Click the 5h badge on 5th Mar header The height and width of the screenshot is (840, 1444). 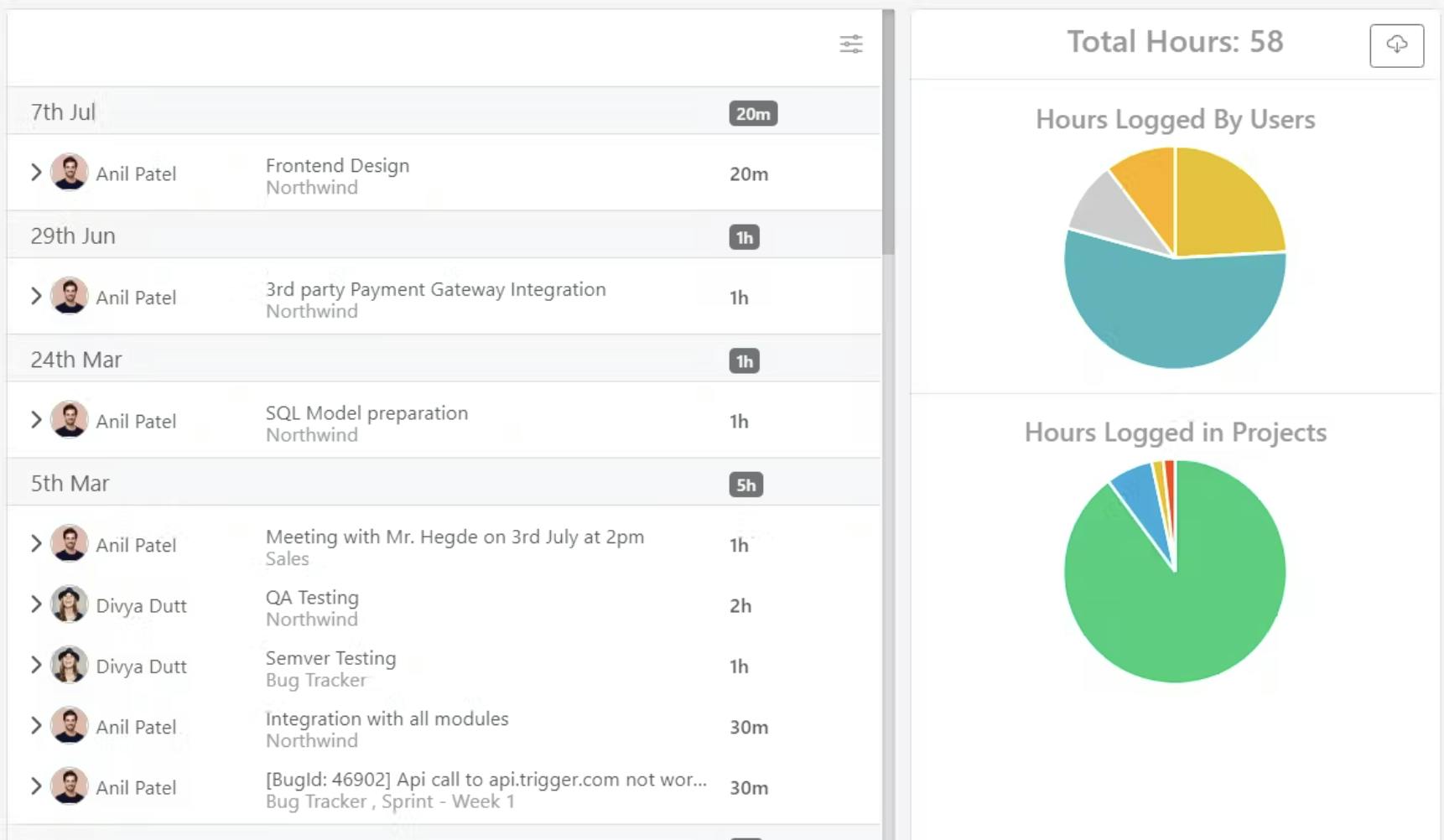pyautogui.click(x=746, y=485)
